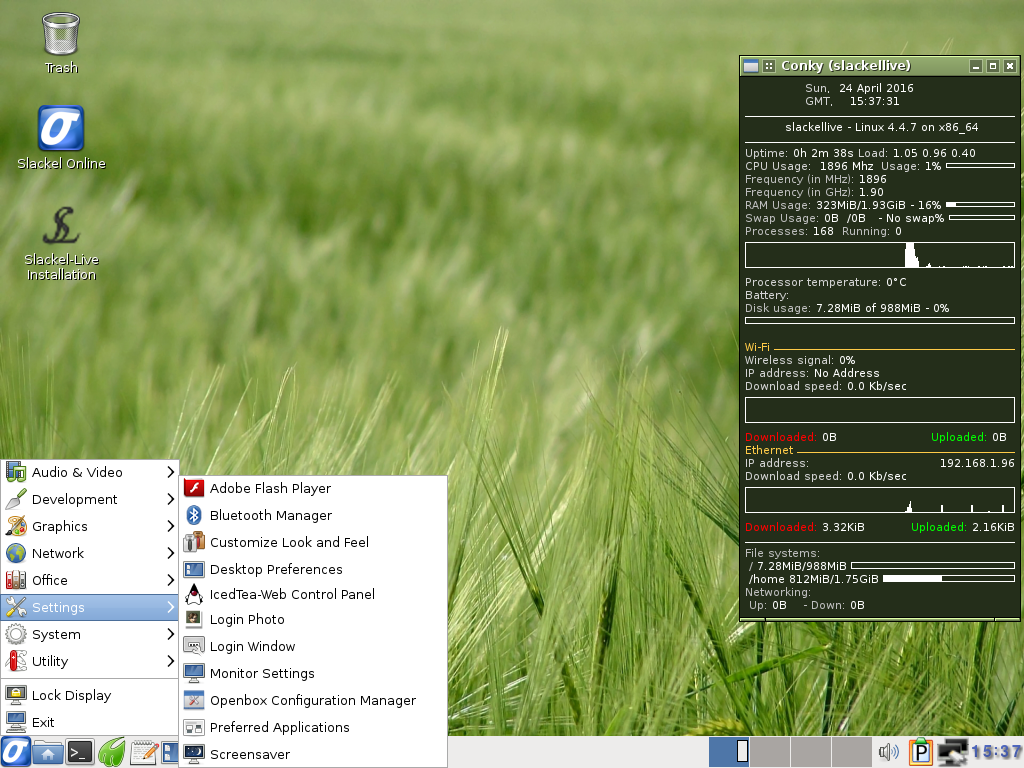Open Screensaver settings
The image size is (1024, 768).
click(x=313, y=754)
